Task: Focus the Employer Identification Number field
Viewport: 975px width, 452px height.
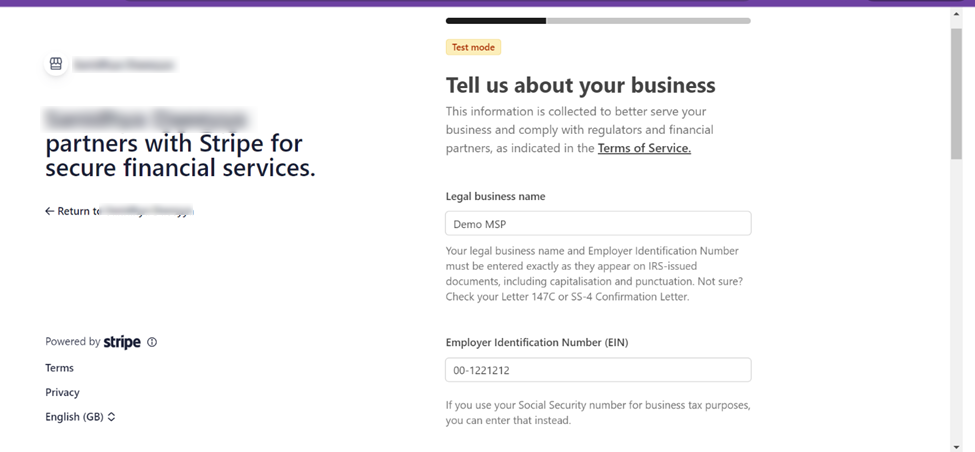Action: [x=597, y=370]
